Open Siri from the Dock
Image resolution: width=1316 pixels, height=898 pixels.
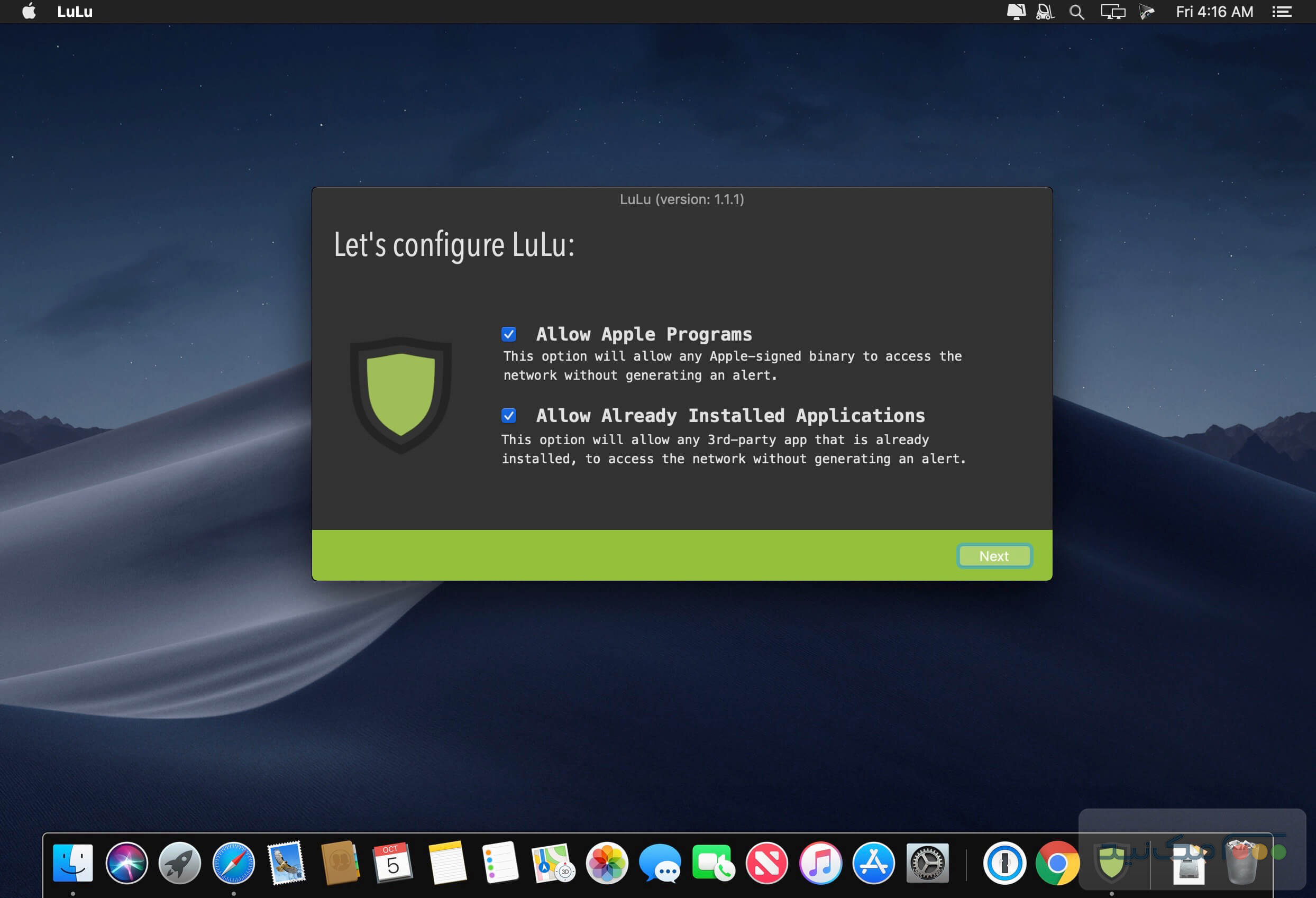[x=126, y=863]
